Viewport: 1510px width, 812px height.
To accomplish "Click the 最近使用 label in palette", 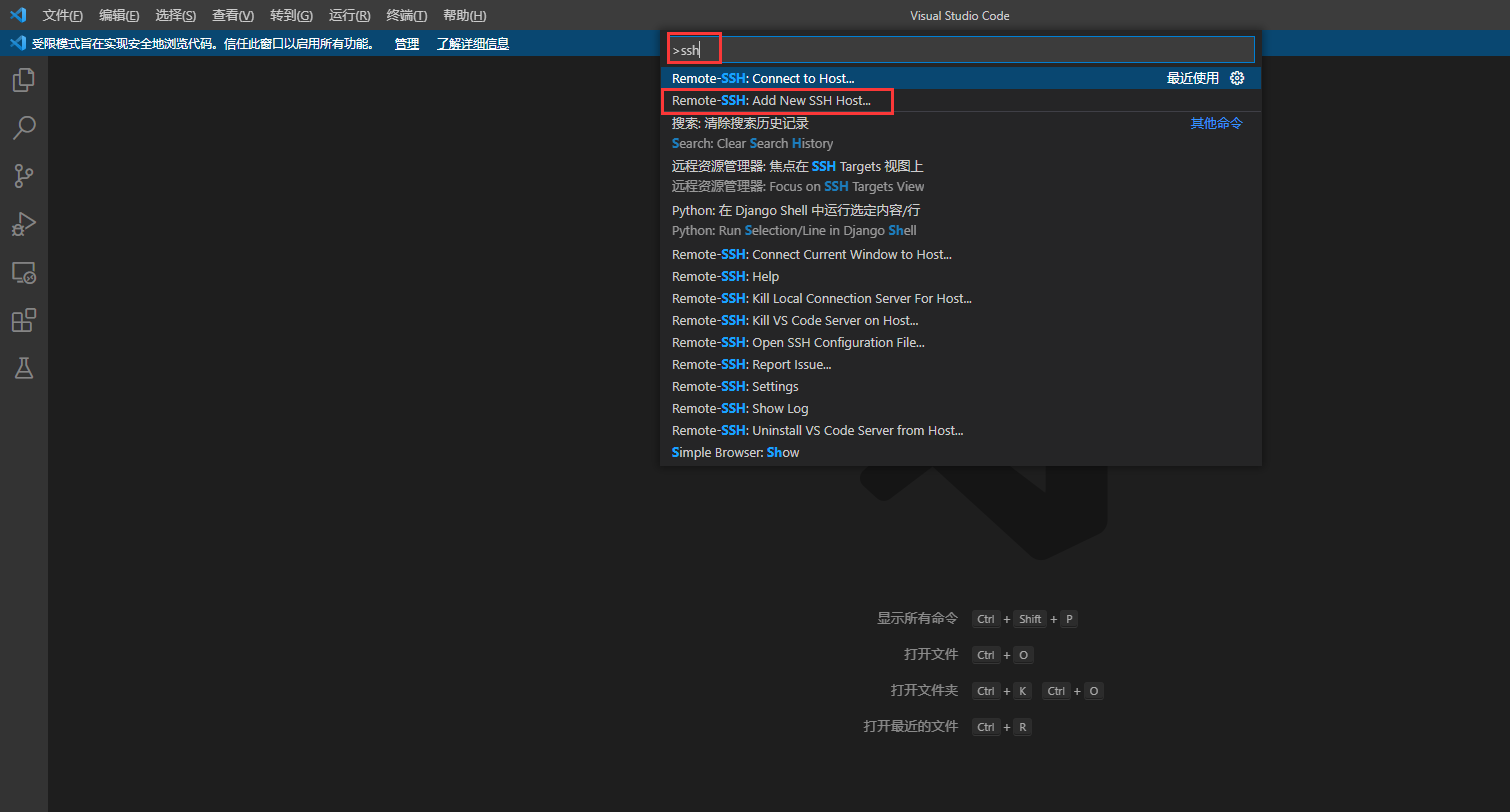I will click(1192, 78).
